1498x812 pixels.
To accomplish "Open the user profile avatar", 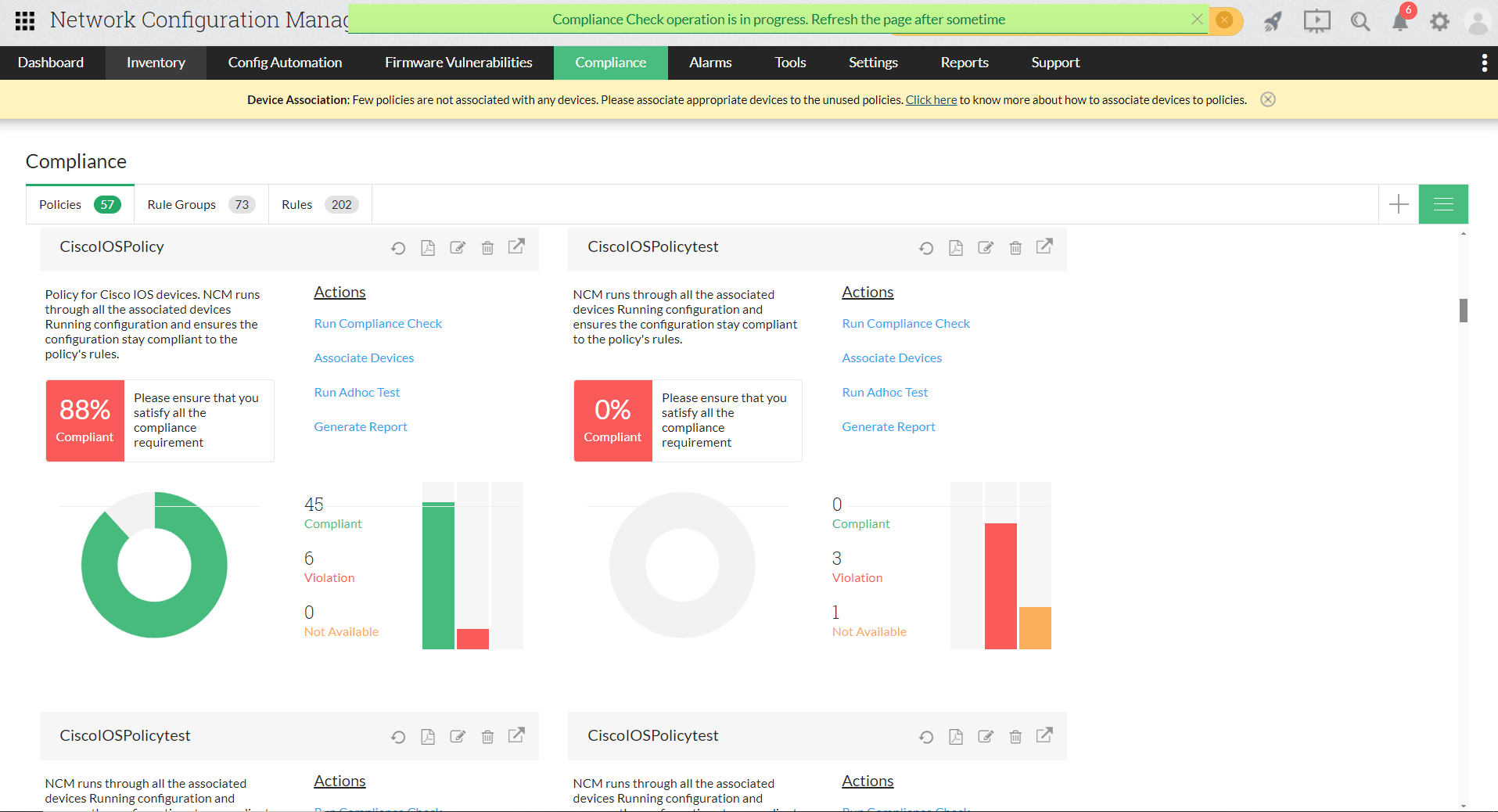I will coord(1477,21).
